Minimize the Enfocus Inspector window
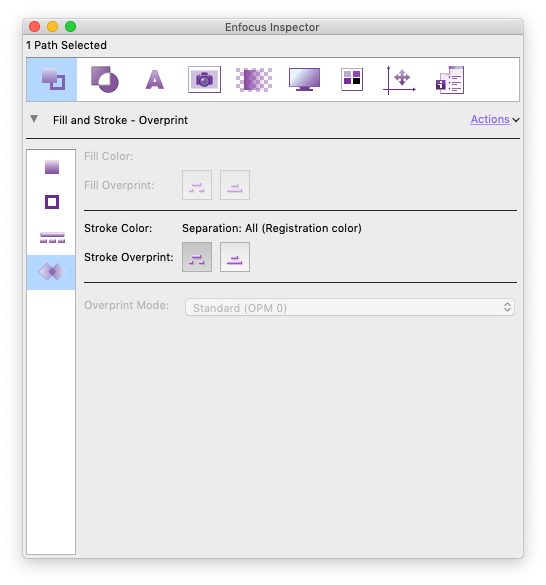The height and width of the screenshot is (585, 546). tap(52, 27)
